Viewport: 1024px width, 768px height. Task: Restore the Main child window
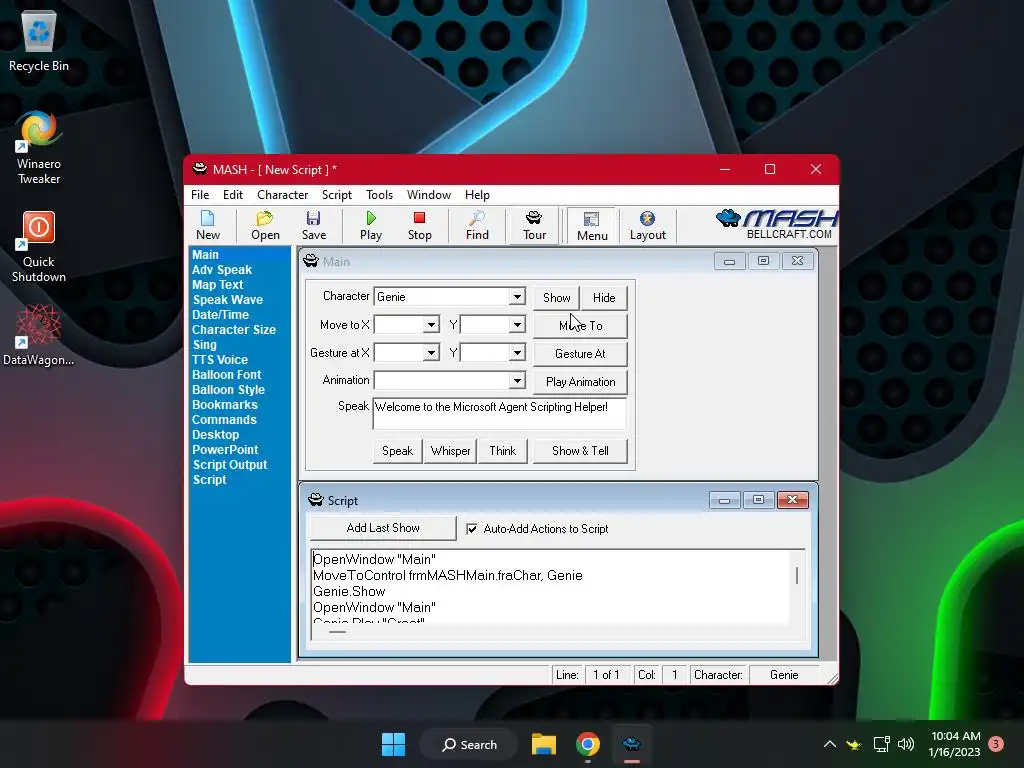tap(763, 261)
